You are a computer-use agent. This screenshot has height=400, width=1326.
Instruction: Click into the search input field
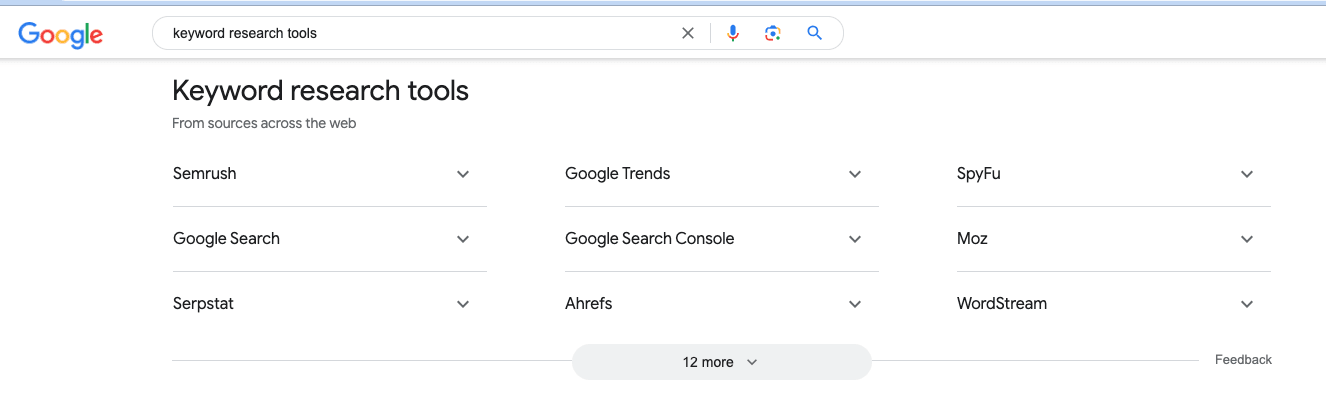420,33
